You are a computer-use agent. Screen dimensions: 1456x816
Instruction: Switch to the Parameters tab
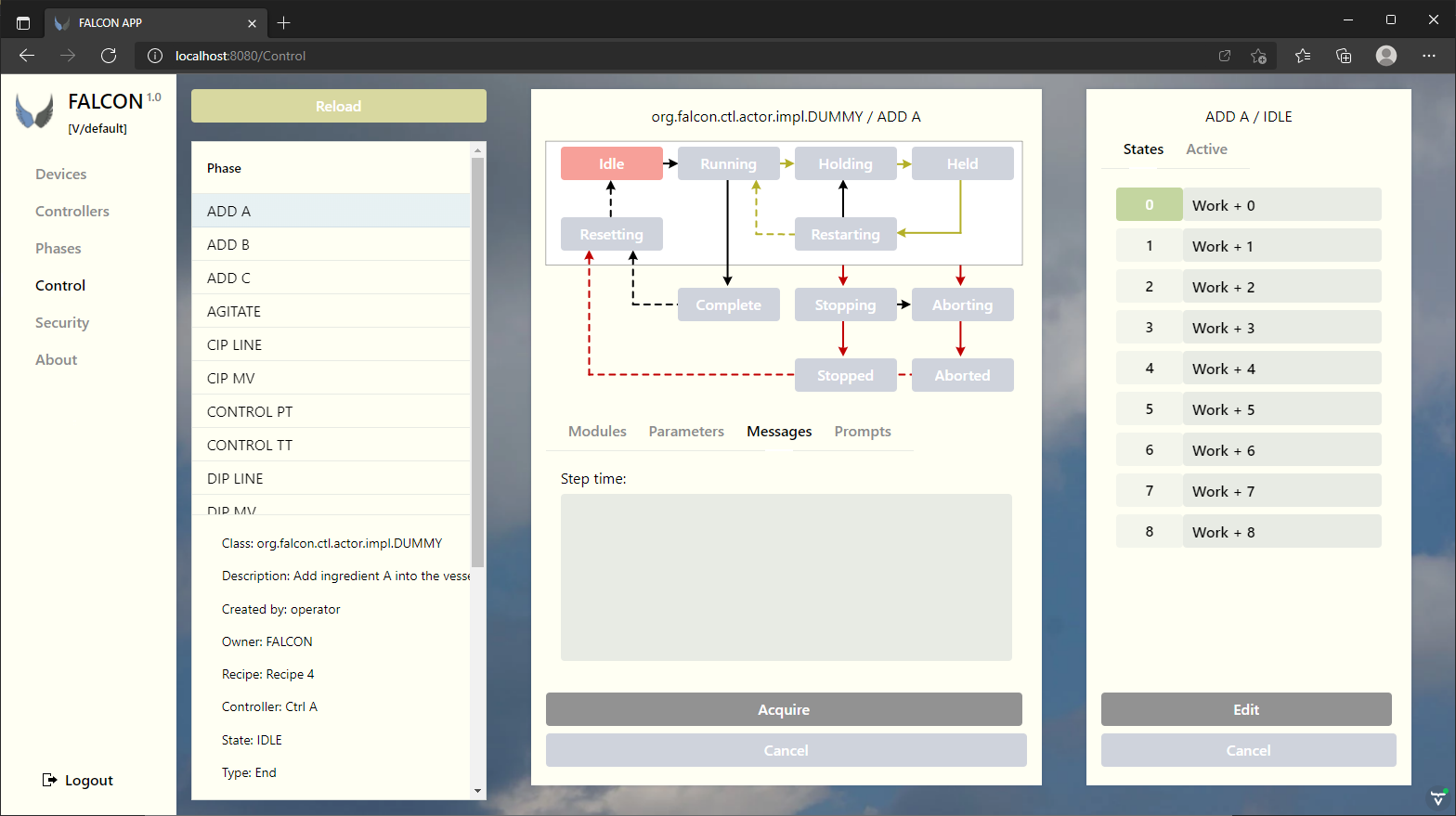(x=686, y=432)
